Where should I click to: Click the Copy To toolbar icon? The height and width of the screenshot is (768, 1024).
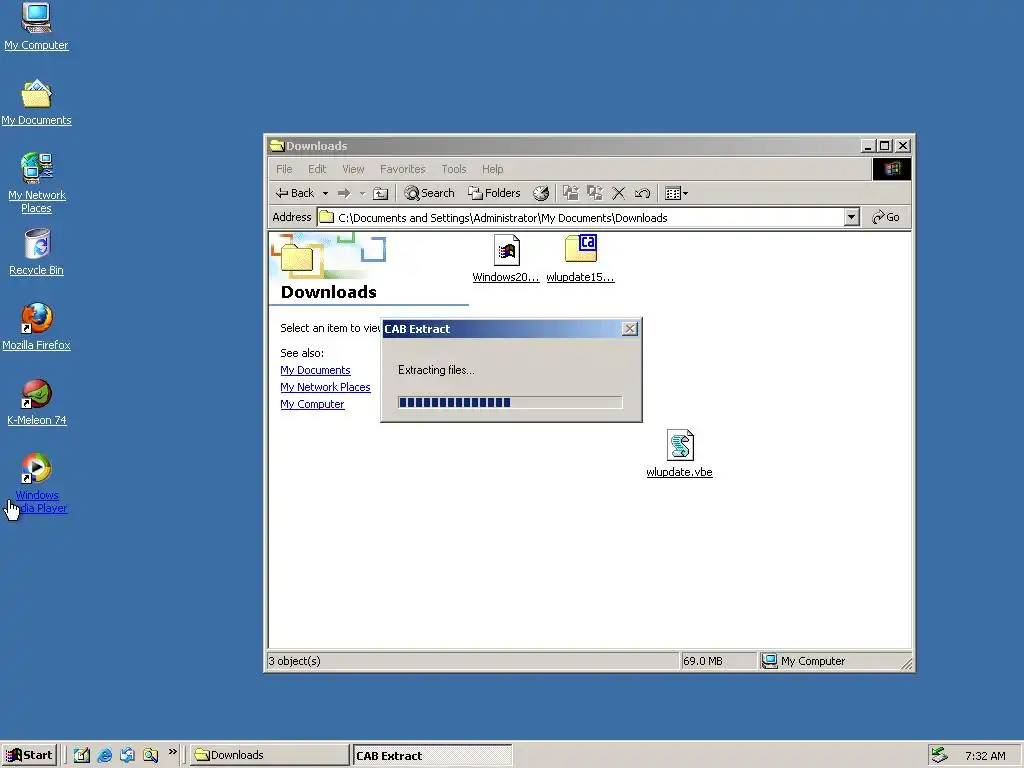point(594,193)
